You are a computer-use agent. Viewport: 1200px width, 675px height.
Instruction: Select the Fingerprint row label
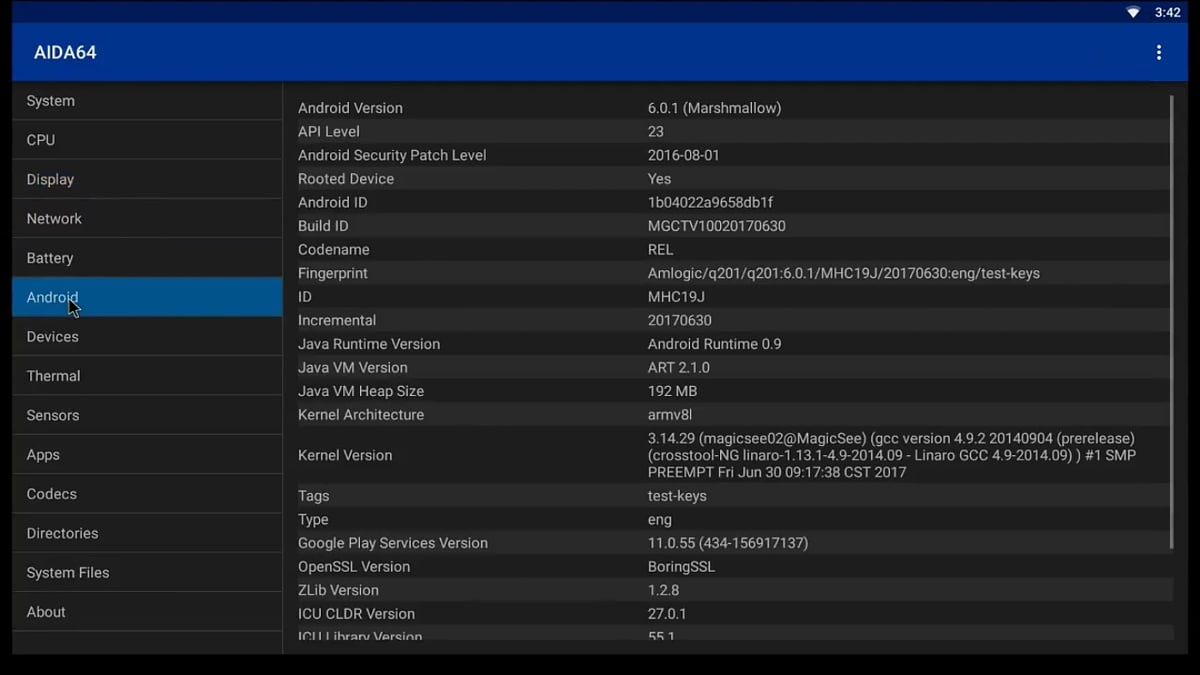pos(332,273)
